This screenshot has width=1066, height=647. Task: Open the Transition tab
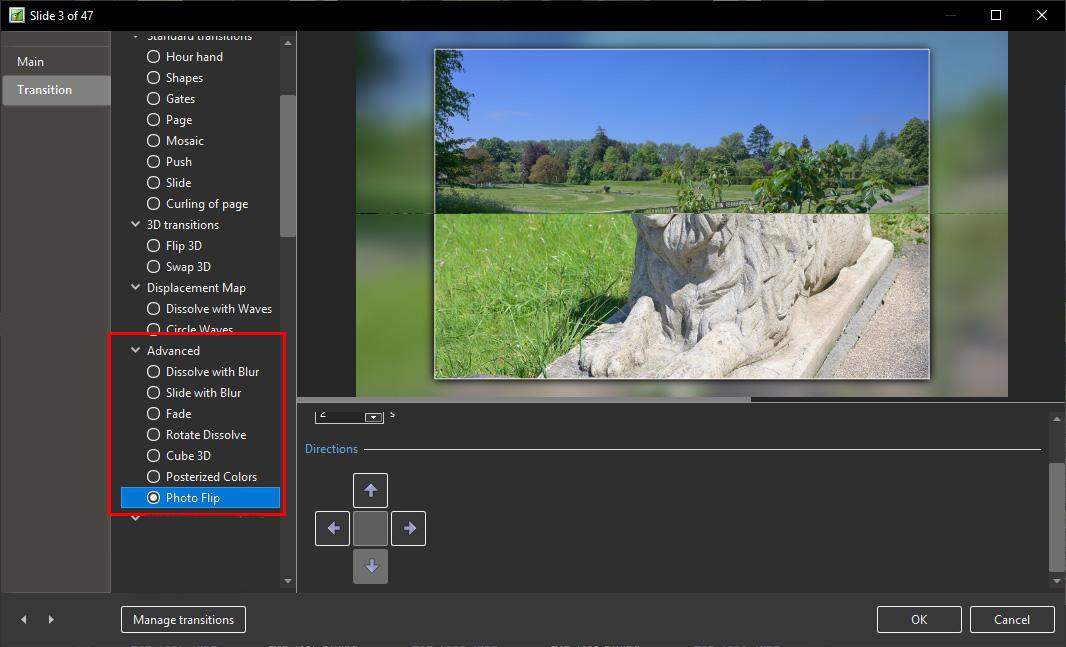45,90
